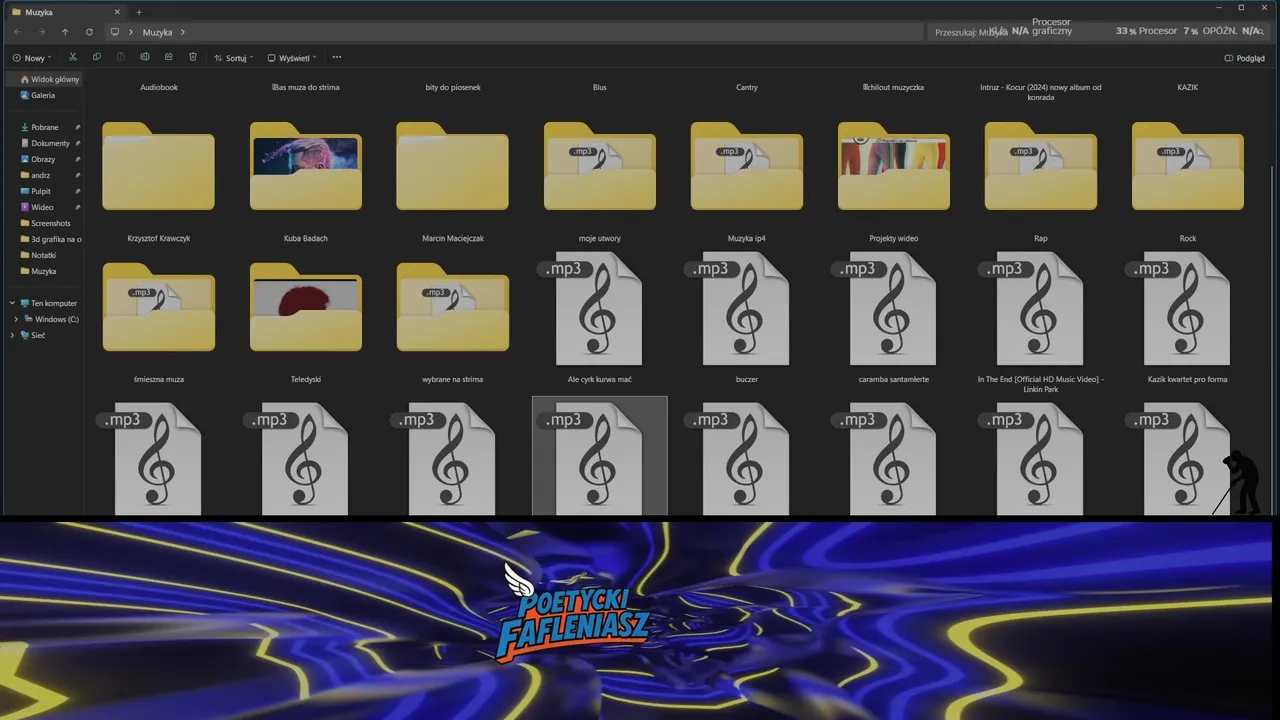
Task: Open a new Explorer tab with plus
Action: (x=139, y=12)
